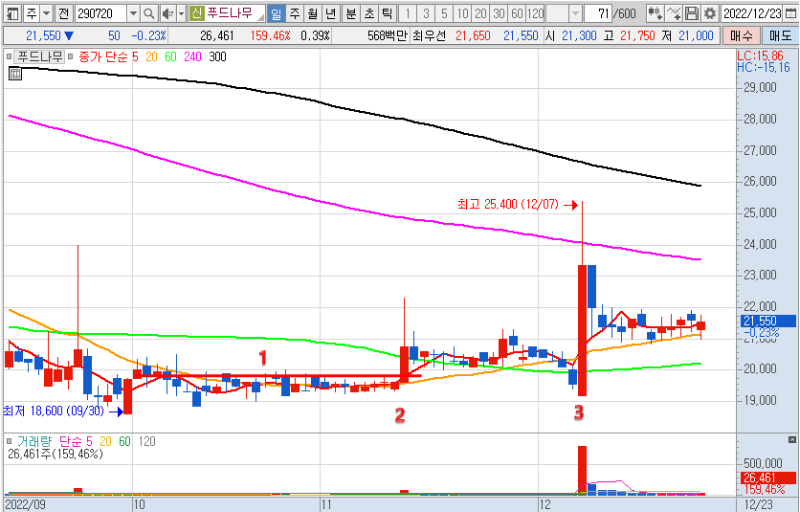Image resolution: width=800 pixels, height=512 pixels.
Task: Click the date field 2022/12/23
Action: [x=752, y=13]
